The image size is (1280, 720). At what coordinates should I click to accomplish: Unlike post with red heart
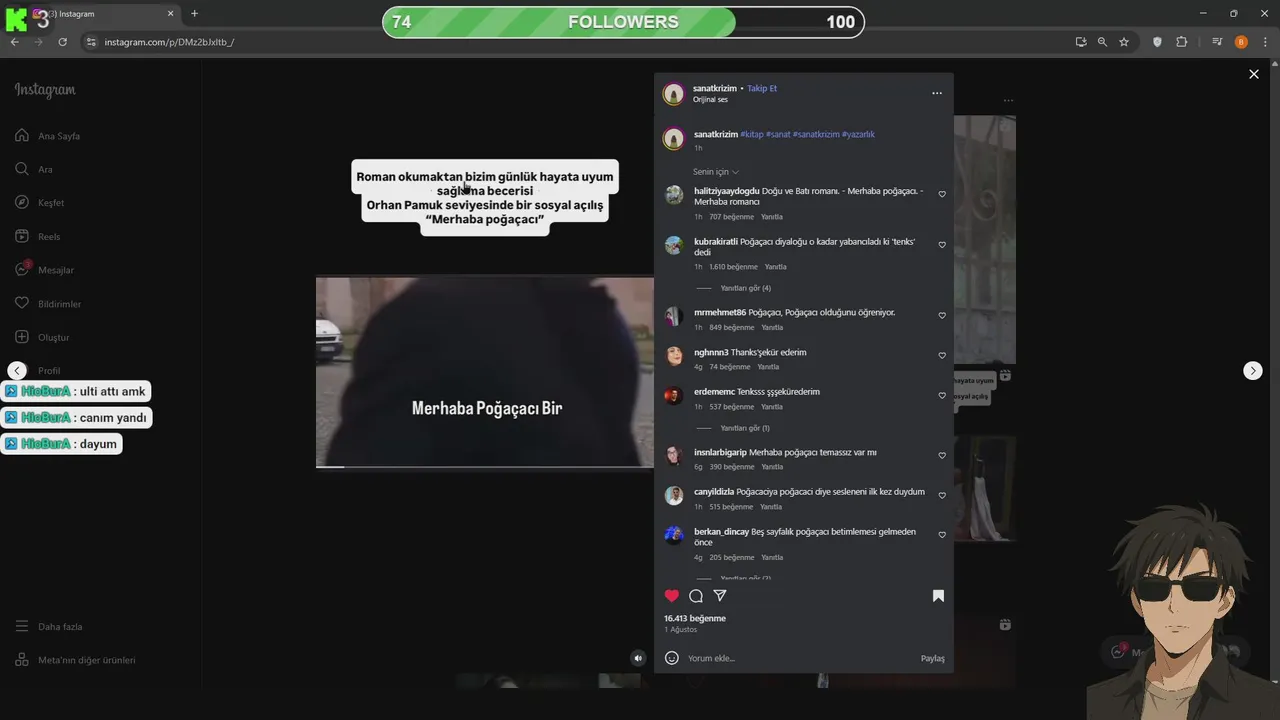coord(672,596)
